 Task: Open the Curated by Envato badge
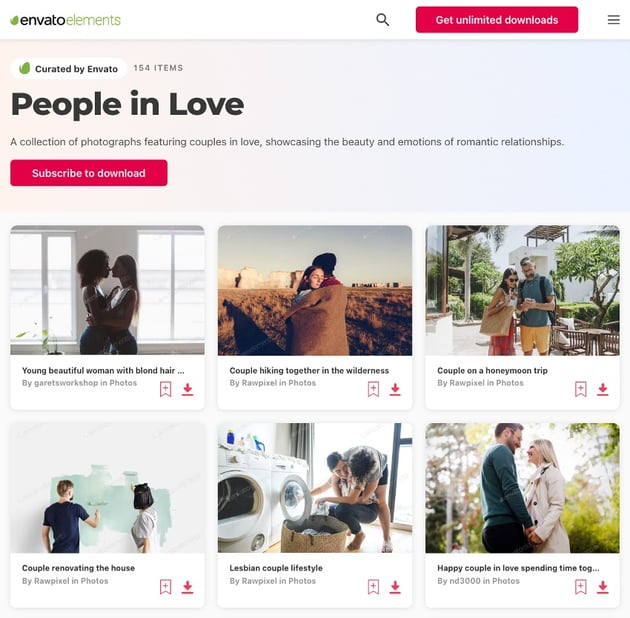(x=69, y=68)
